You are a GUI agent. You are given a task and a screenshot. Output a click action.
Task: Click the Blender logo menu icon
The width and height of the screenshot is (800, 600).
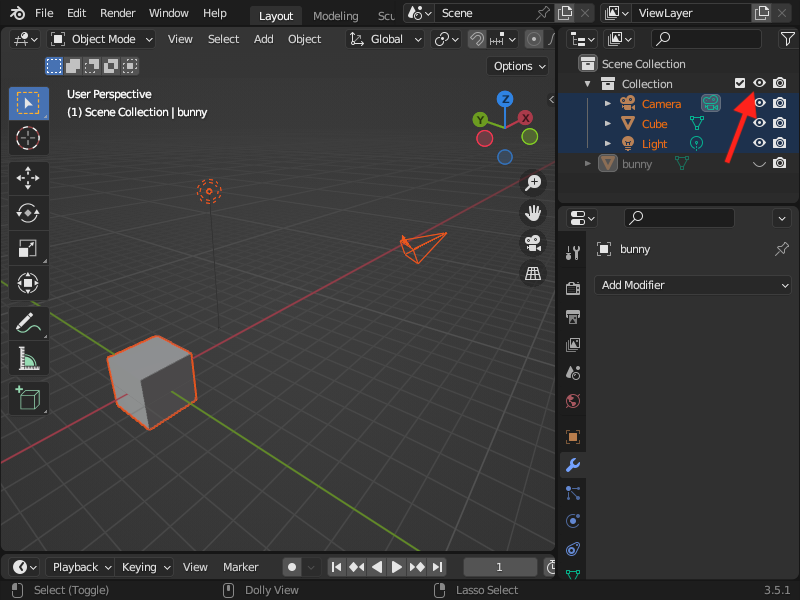(x=17, y=13)
